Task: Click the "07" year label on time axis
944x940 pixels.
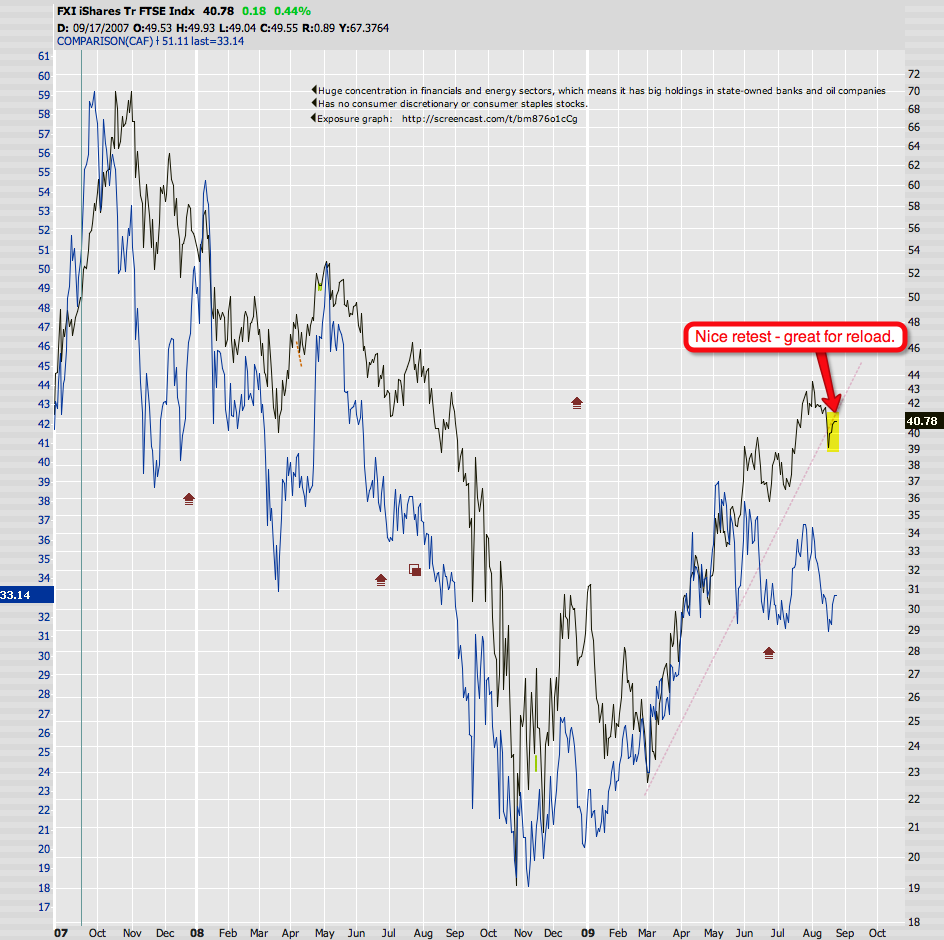Action: (61, 933)
